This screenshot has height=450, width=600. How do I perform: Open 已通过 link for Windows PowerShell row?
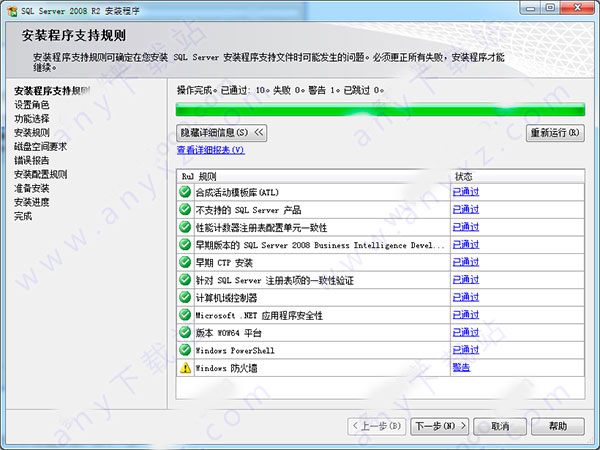coord(465,350)
